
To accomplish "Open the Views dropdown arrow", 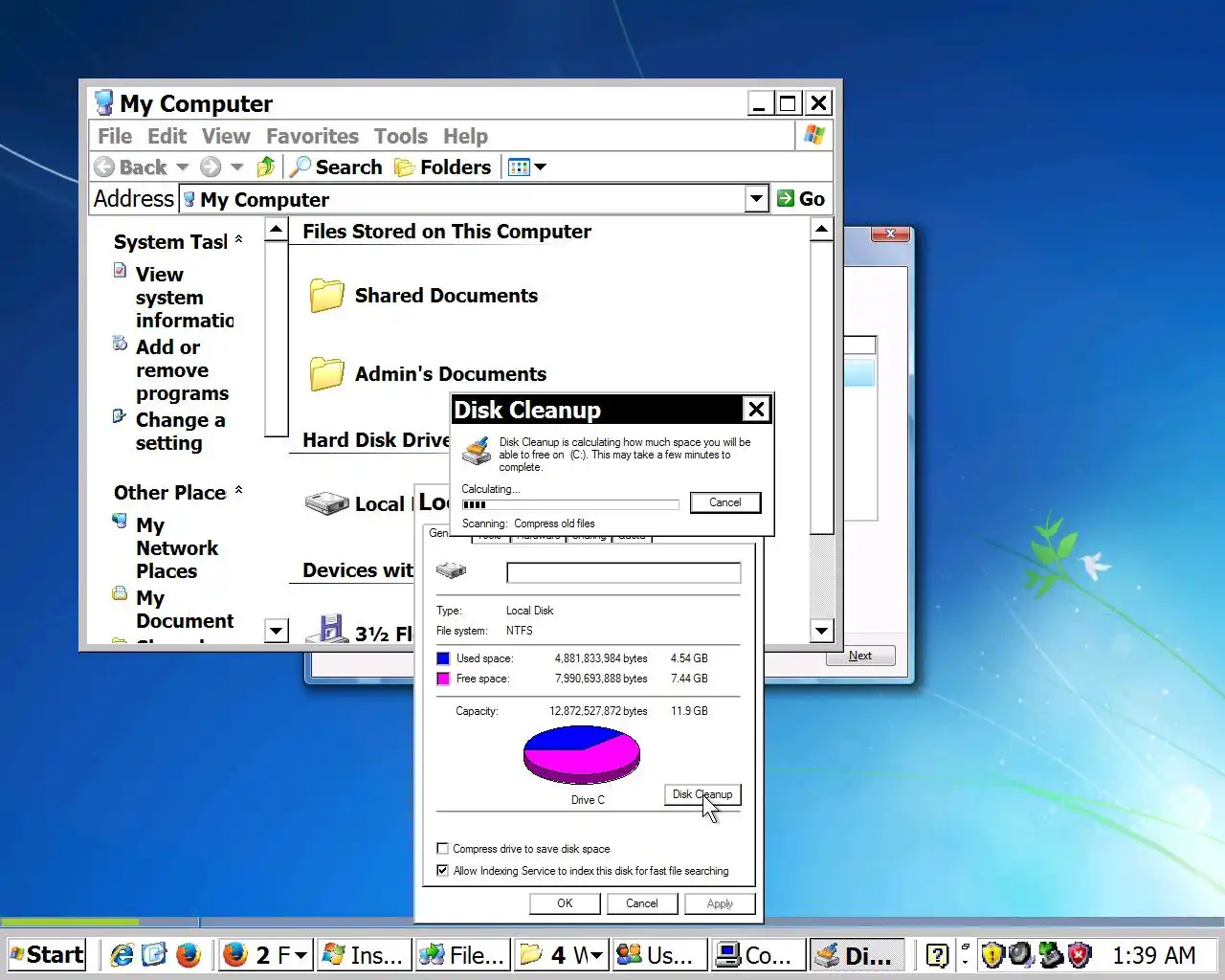I will pyautogui.click(x=540, y=167).
